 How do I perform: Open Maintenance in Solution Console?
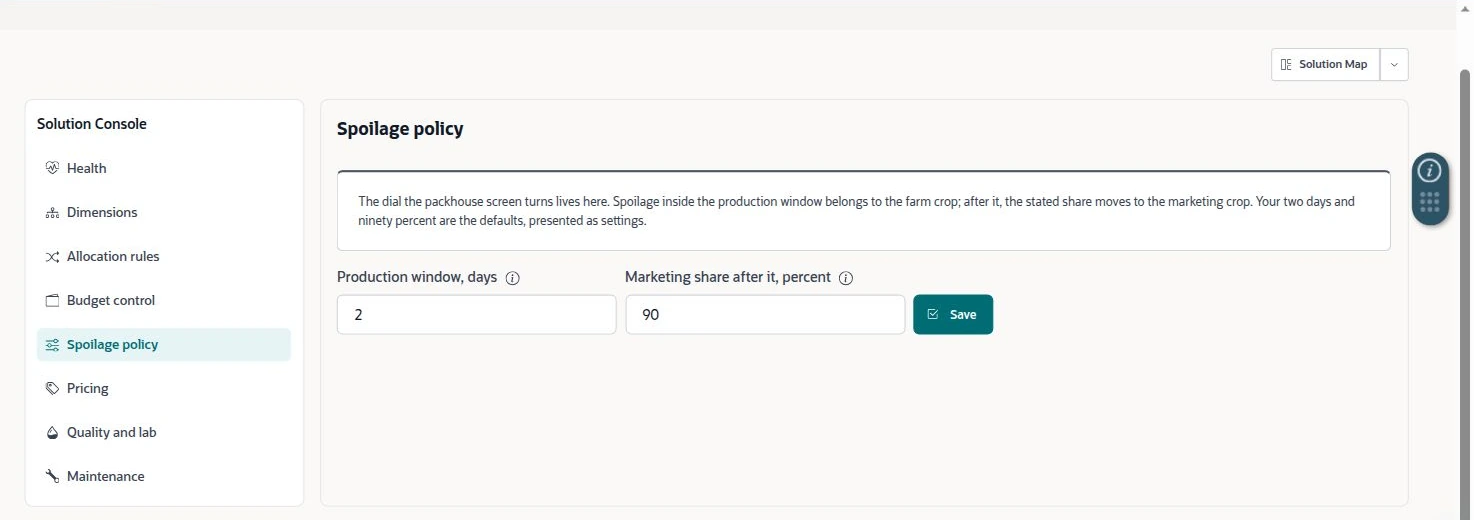click(164, 476)
